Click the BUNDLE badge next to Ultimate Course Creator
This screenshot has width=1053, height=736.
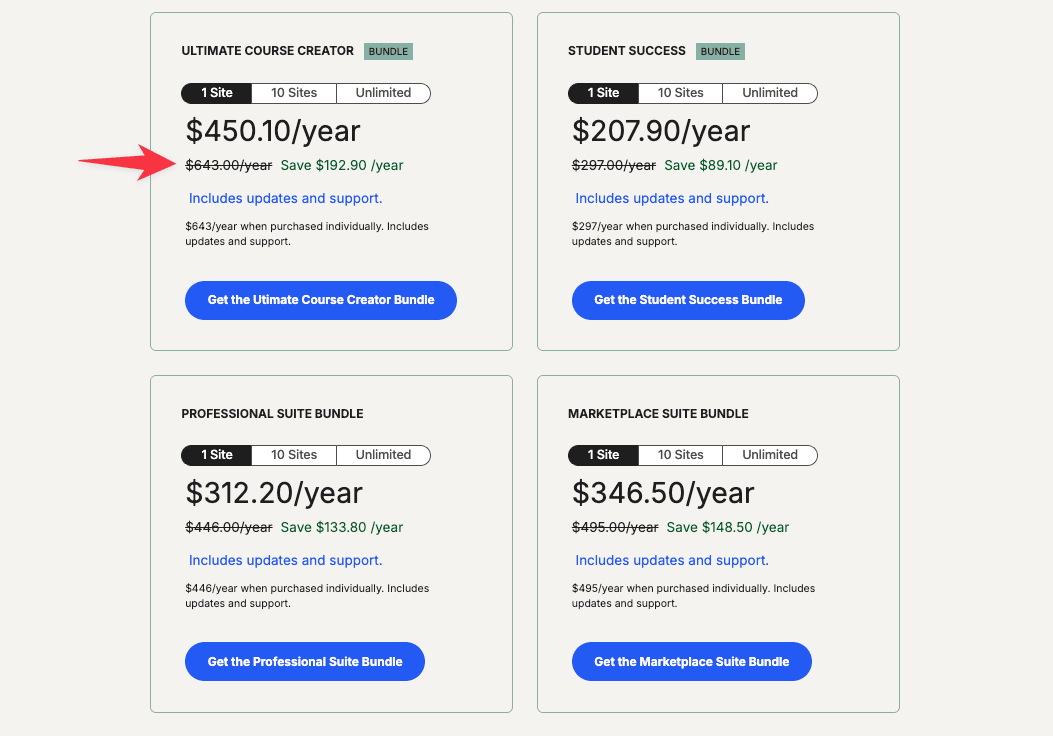tap(388, 51)
